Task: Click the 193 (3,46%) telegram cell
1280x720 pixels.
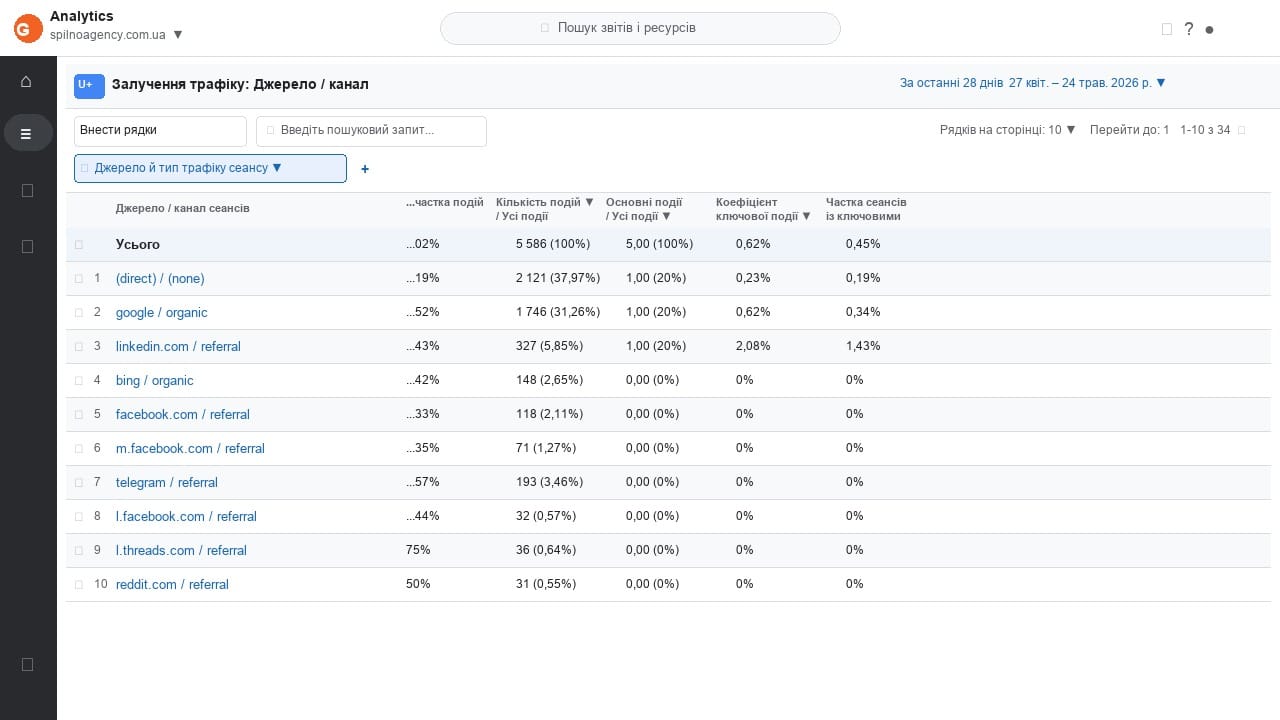Action: pos(549,482)
